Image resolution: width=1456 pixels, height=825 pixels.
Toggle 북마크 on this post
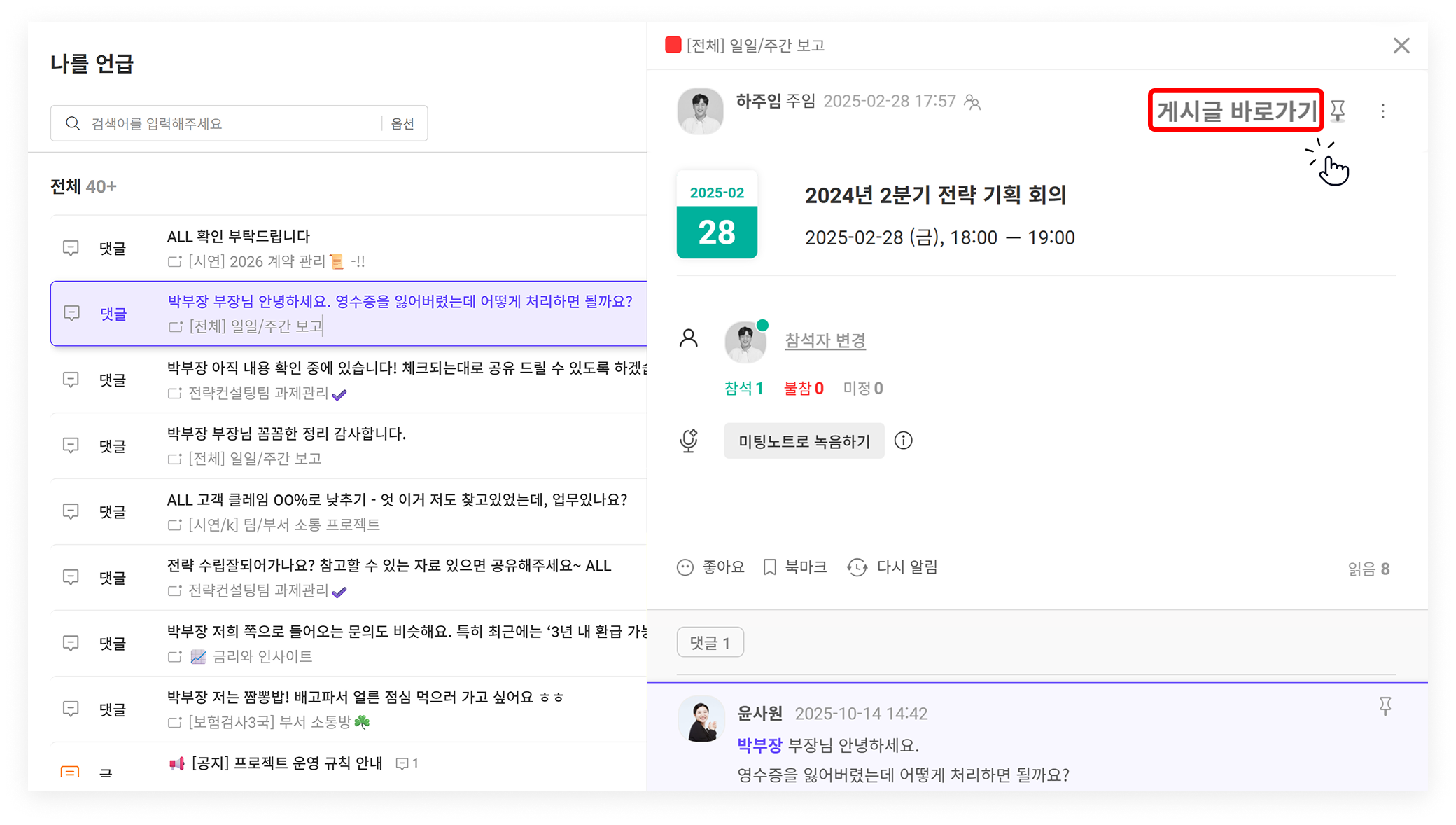coord(795,567)
